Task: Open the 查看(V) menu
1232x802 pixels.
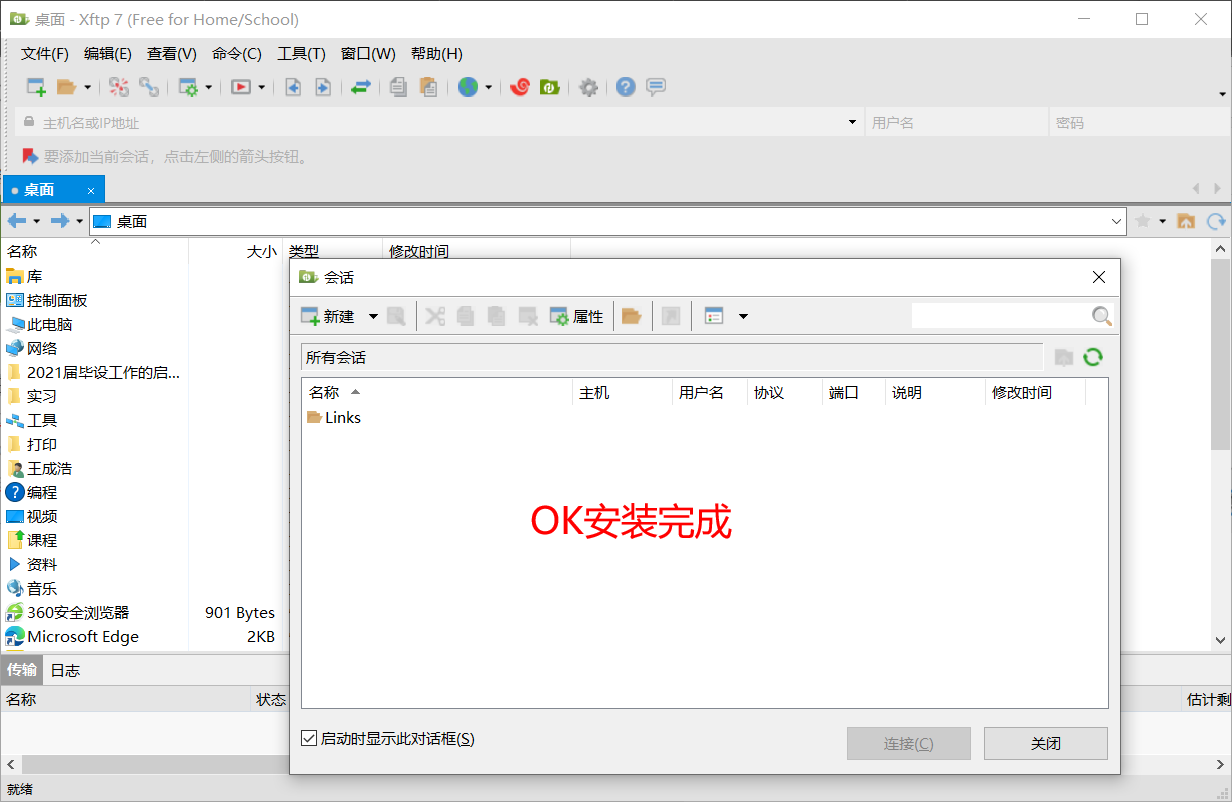Action: click(x=172, y=54)
